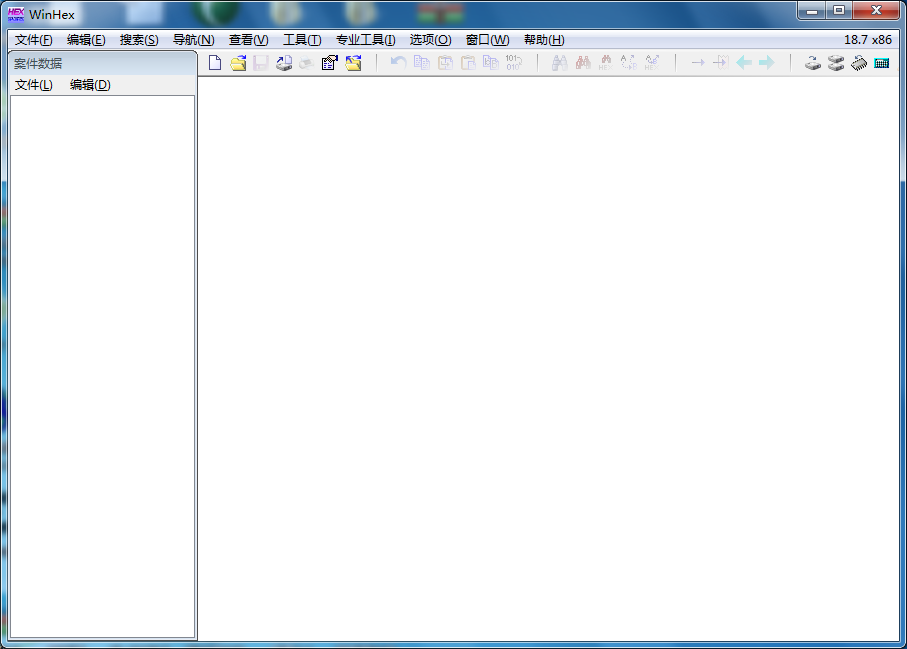Click the Undo arrow icon
This screenshot has width=907, height=649.
[398, 63]
